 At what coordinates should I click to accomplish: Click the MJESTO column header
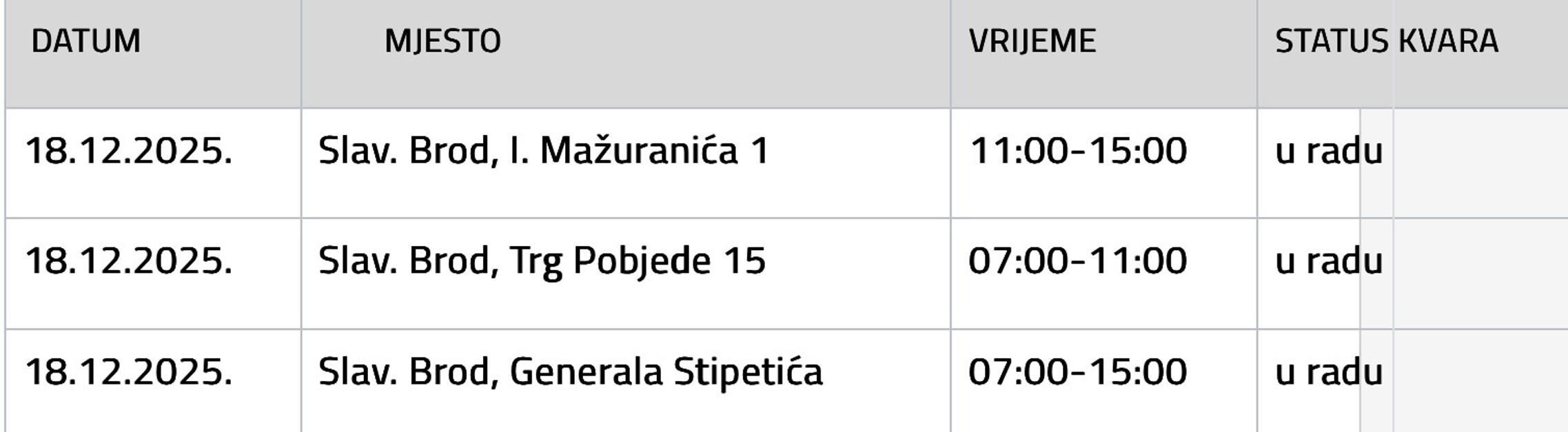tap(442, 41)
